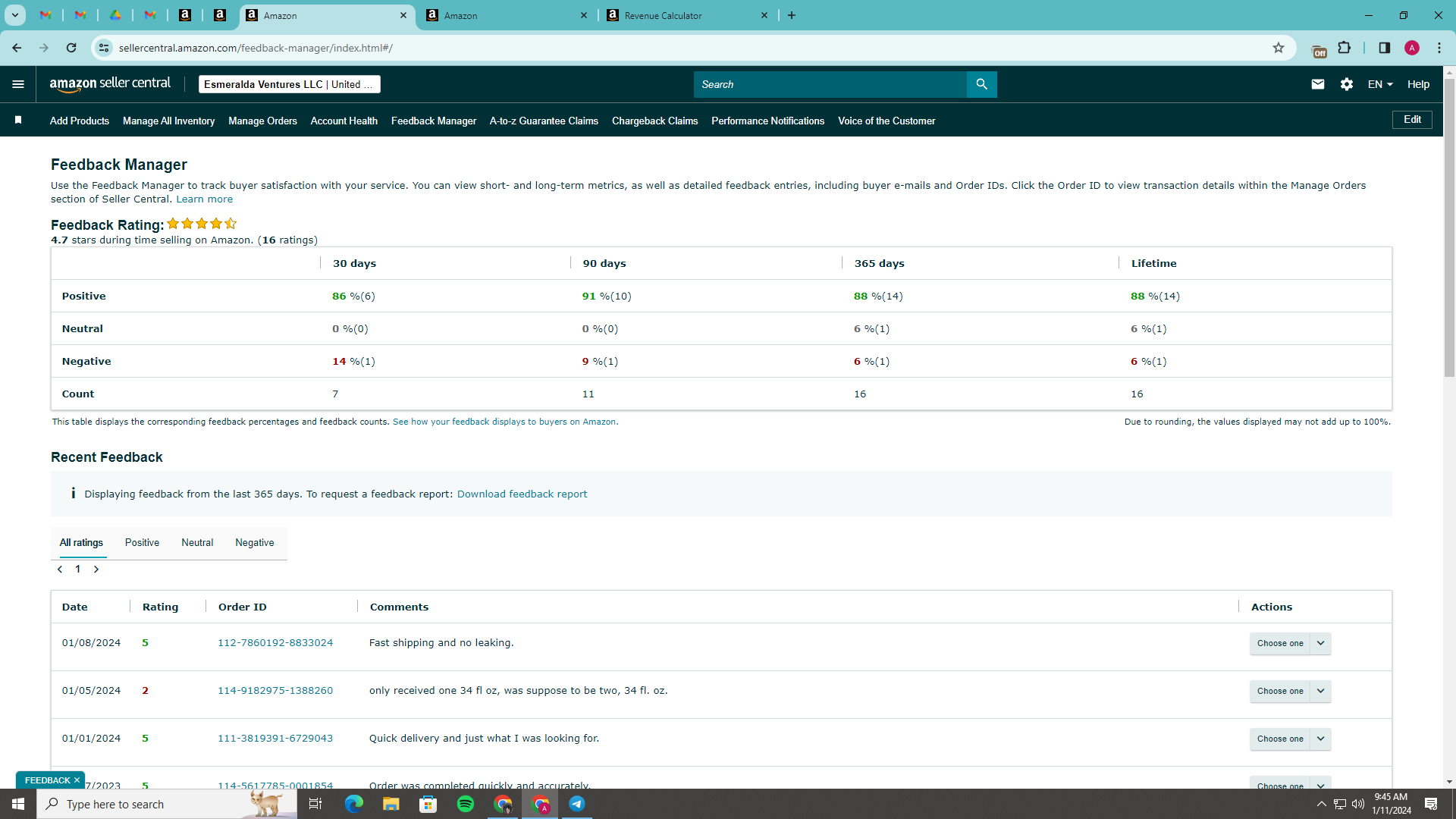1456x819 pixels.
Task: Open the Esmeralda Ventures LLC account switcher
Action: 289,84
